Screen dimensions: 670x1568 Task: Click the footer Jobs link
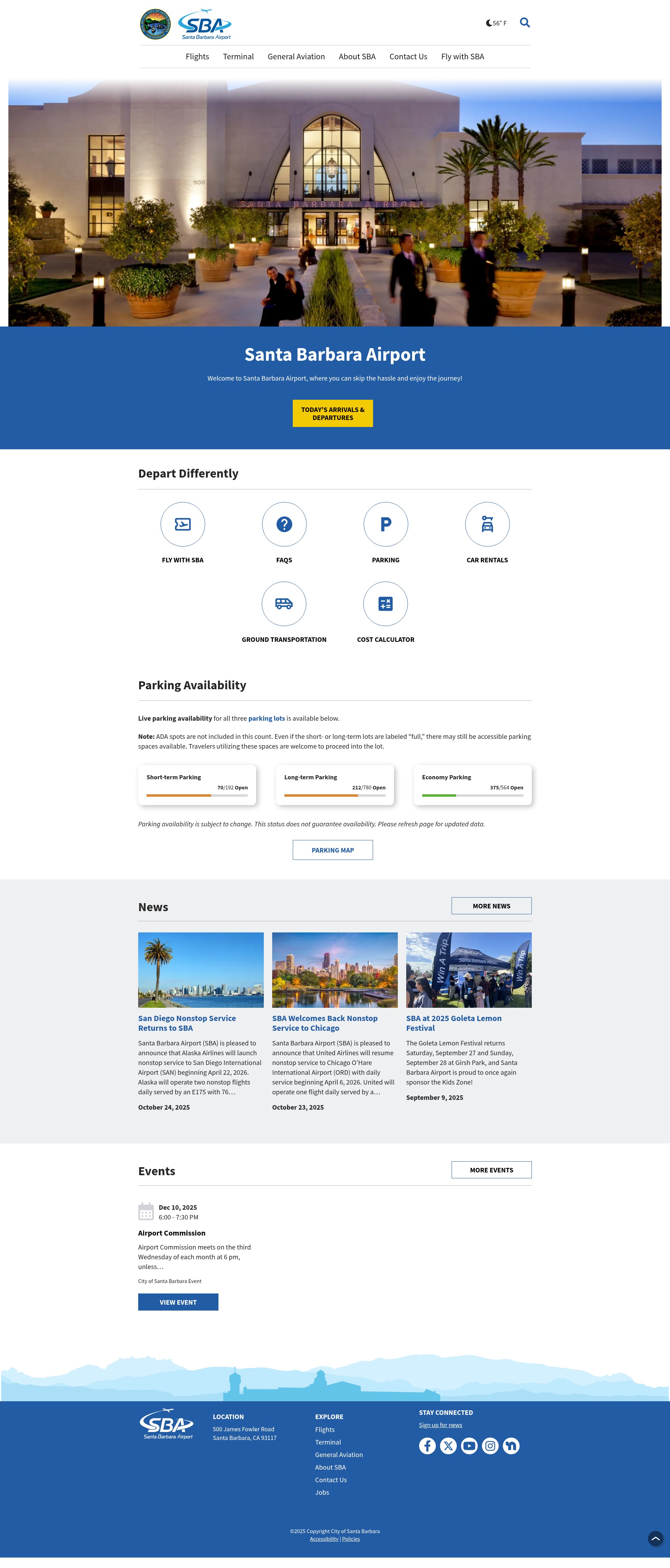[322, 1493]
